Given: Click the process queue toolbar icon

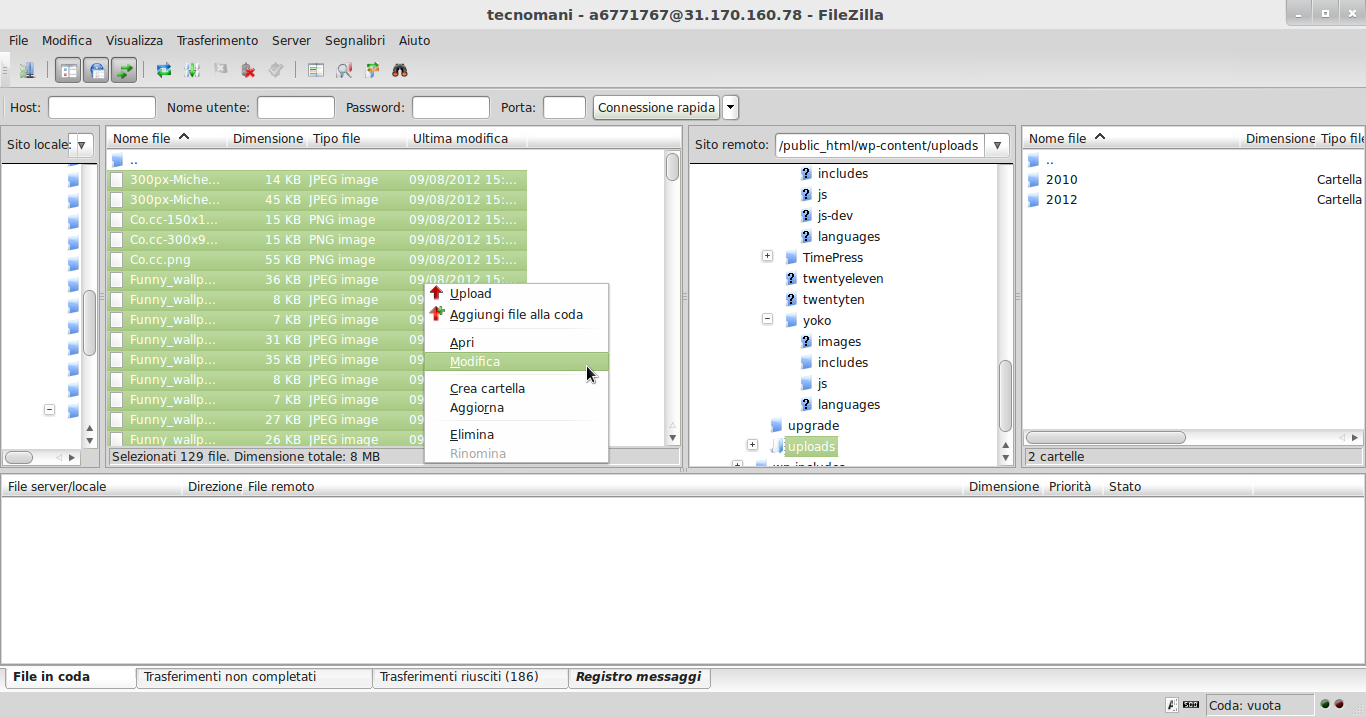Looking at the screenshot, I should [192, 70].
